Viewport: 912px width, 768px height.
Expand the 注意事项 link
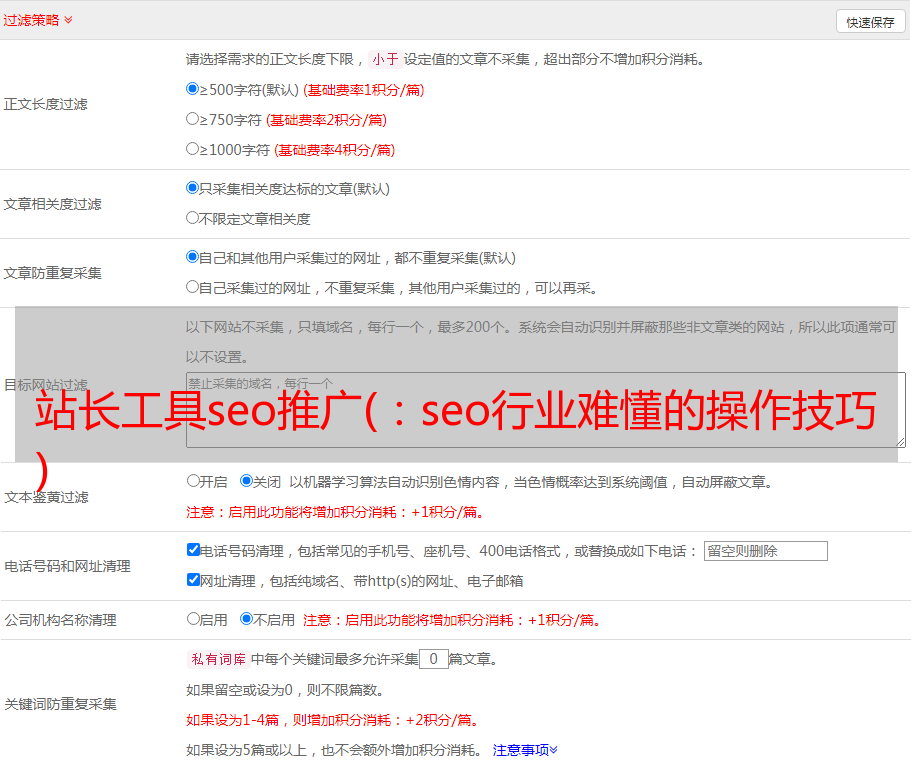[x=524, y=750]
